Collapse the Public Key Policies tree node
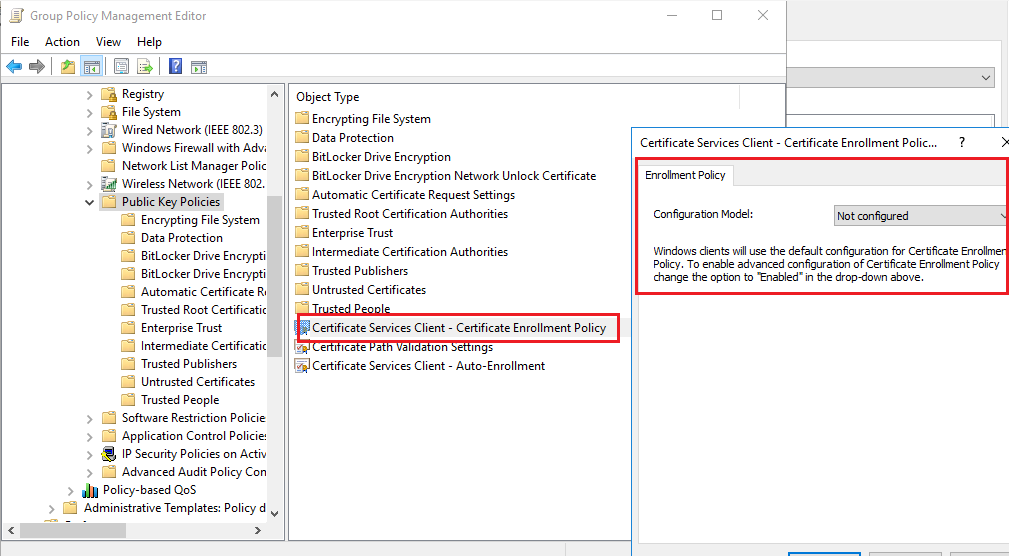 (89, 202)
